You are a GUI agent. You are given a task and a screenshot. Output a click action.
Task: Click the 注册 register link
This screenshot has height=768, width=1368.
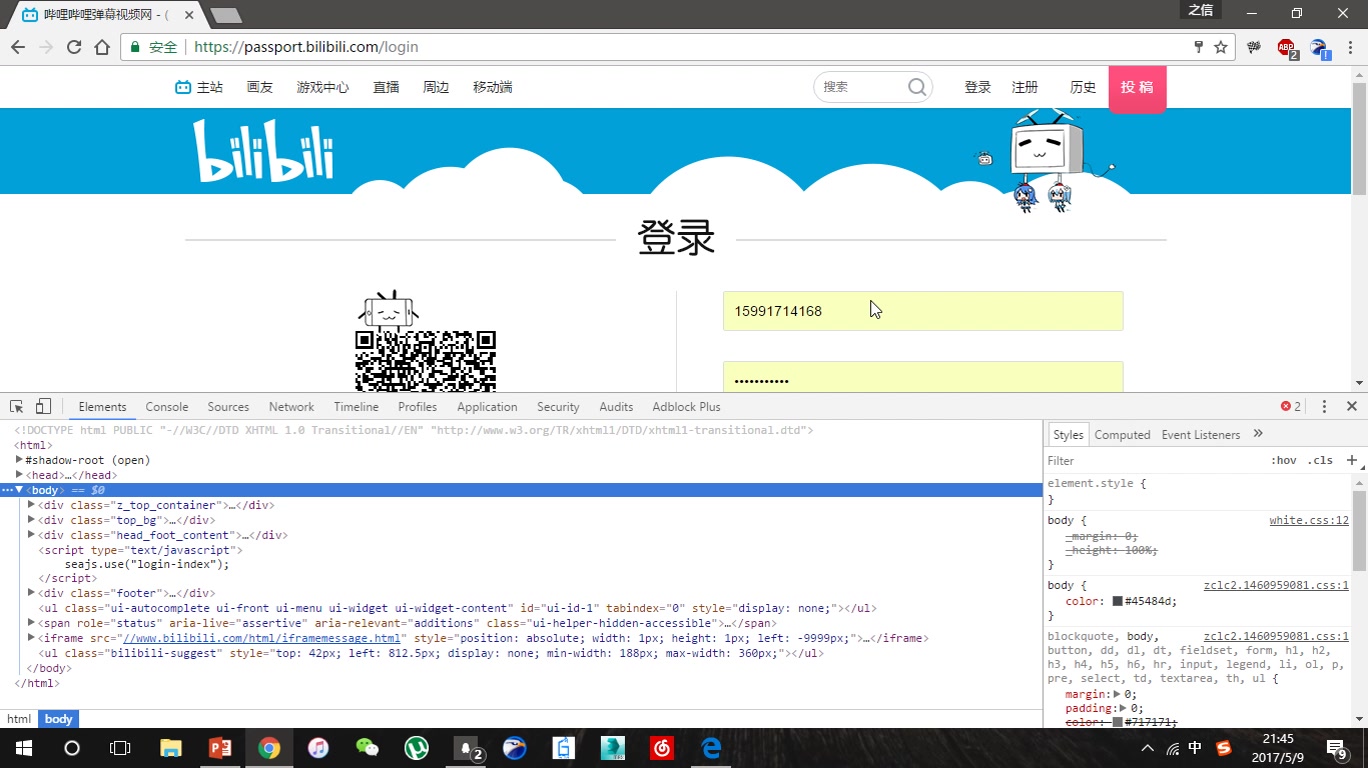tap(1024, 87)
